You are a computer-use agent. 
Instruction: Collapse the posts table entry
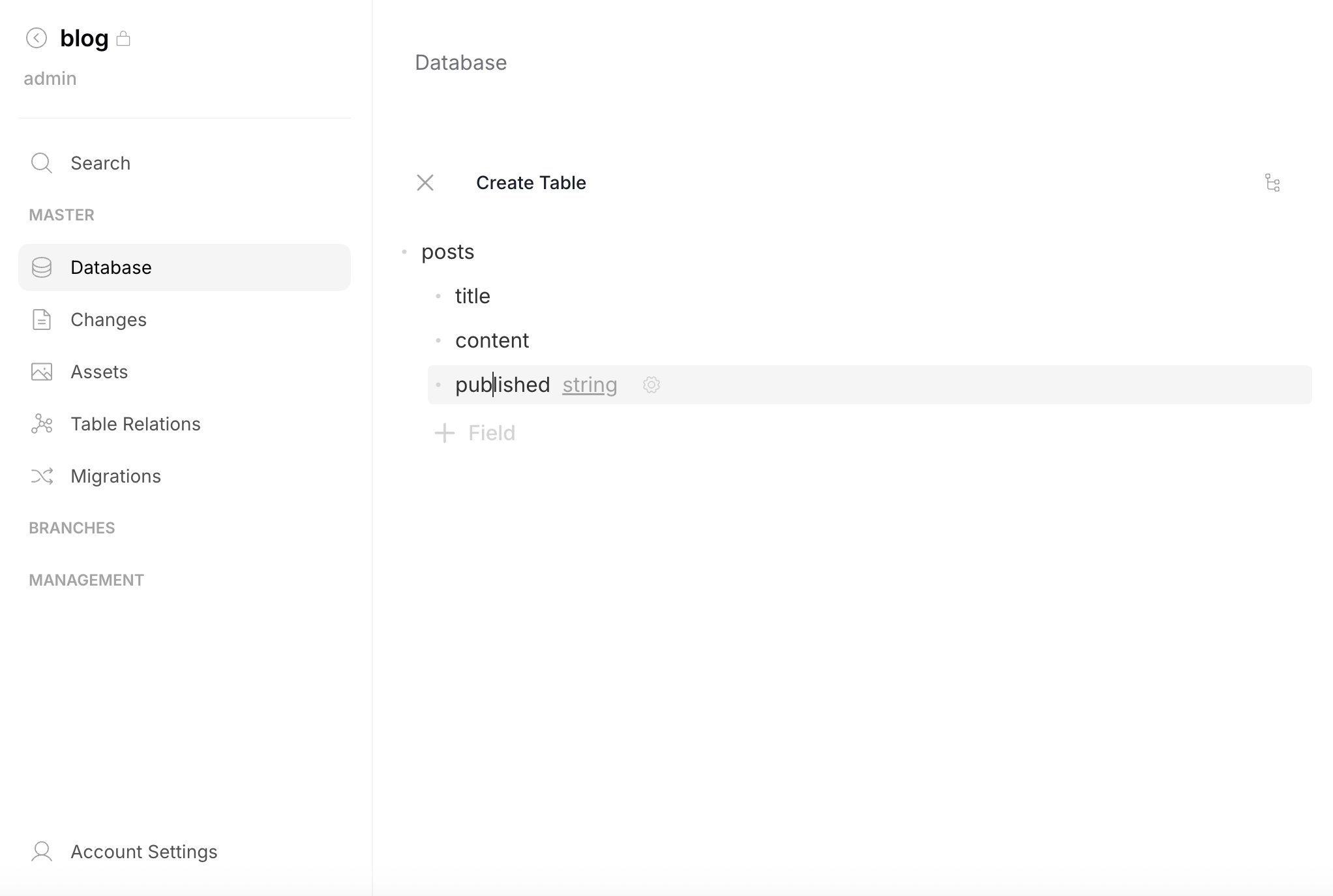404,251
